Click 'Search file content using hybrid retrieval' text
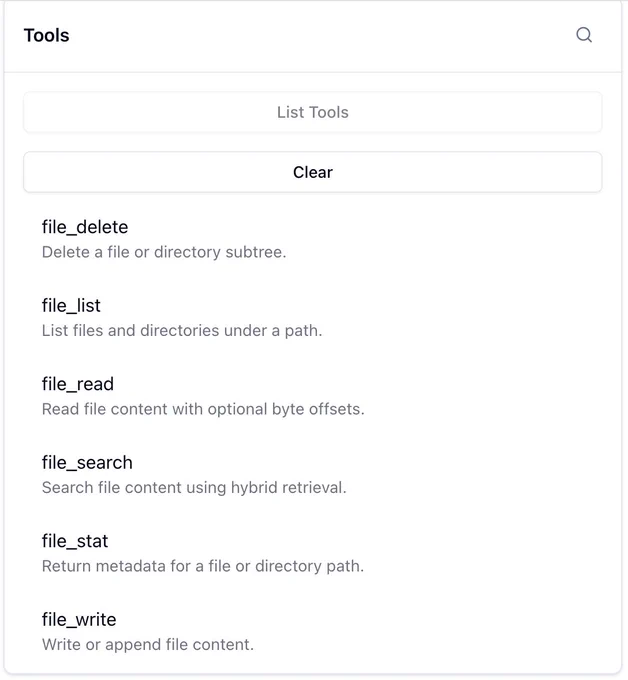 [x=194, y=487]
